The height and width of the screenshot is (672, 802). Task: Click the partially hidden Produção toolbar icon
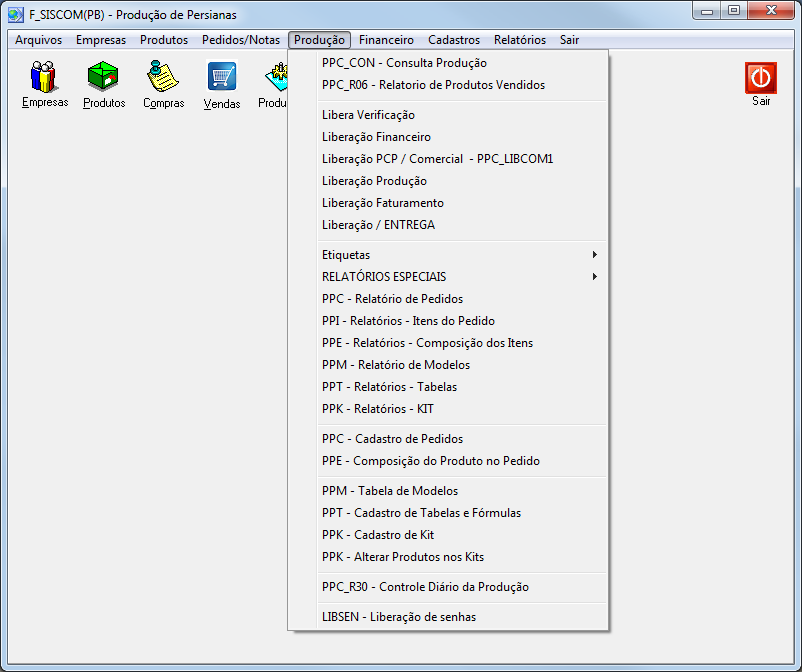[x=273, y=84]
